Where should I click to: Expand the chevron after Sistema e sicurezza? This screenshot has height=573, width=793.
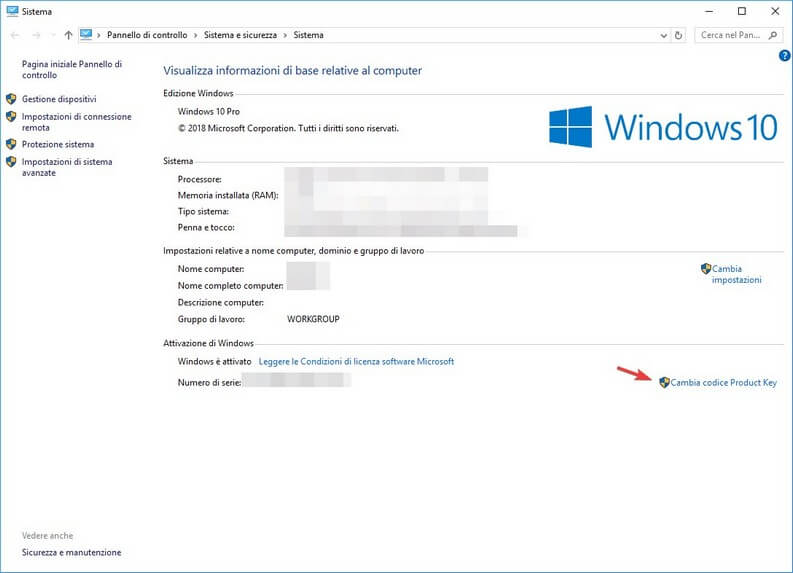(x=285, y=35)
